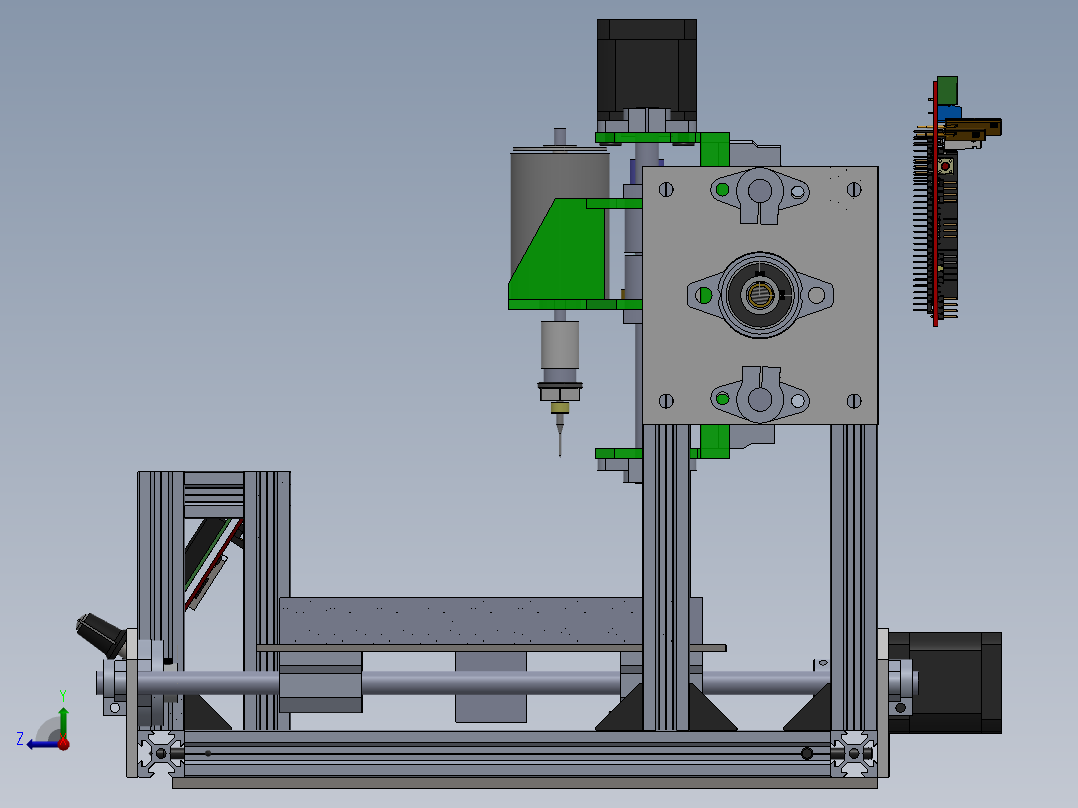Select the black stepper motor on top of the gantry
The width and height of the screenshot is (1078, 808).
[x=647, y=69]
